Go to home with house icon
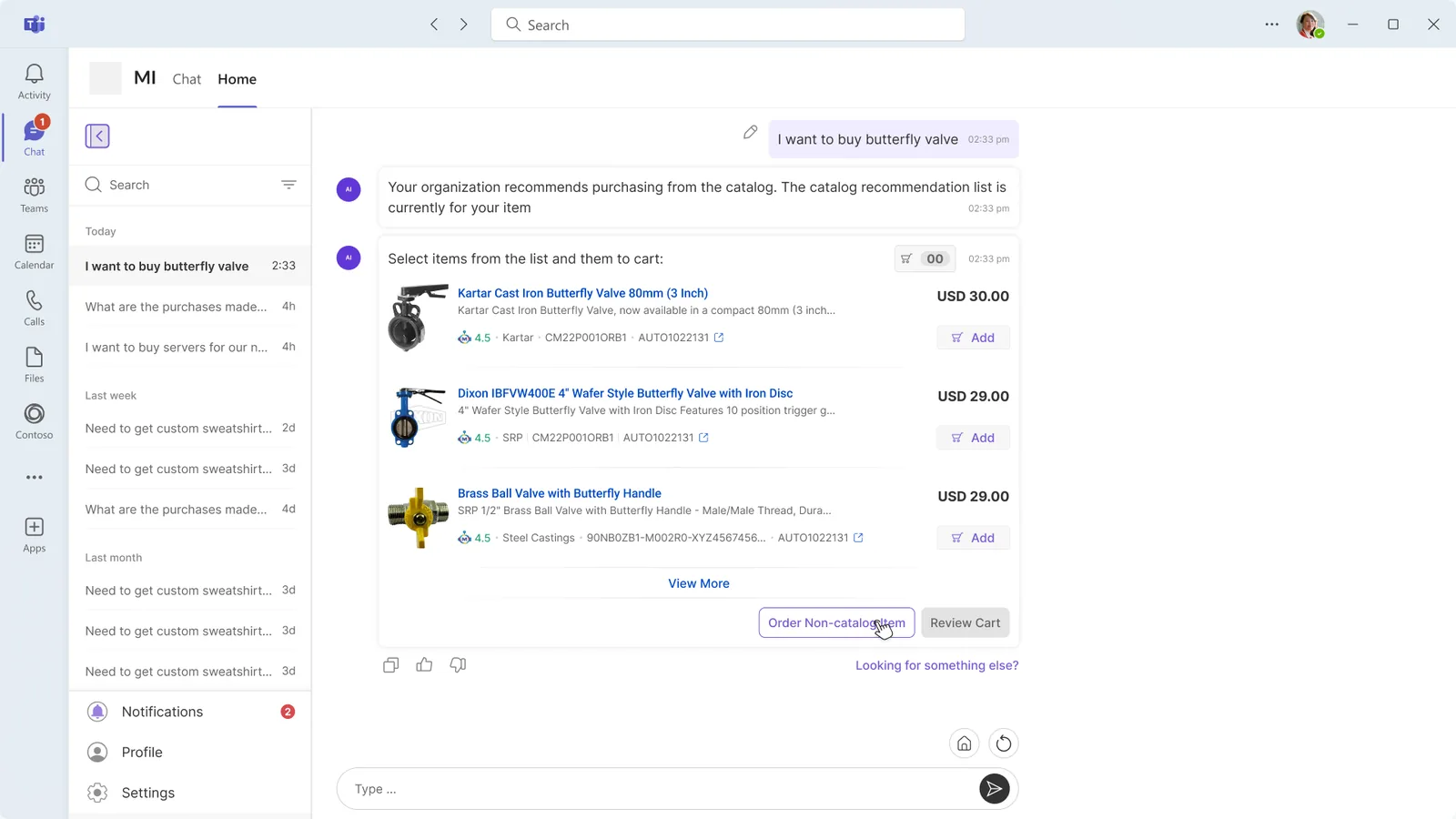The image size is (1456, 819). click(964, 743)
